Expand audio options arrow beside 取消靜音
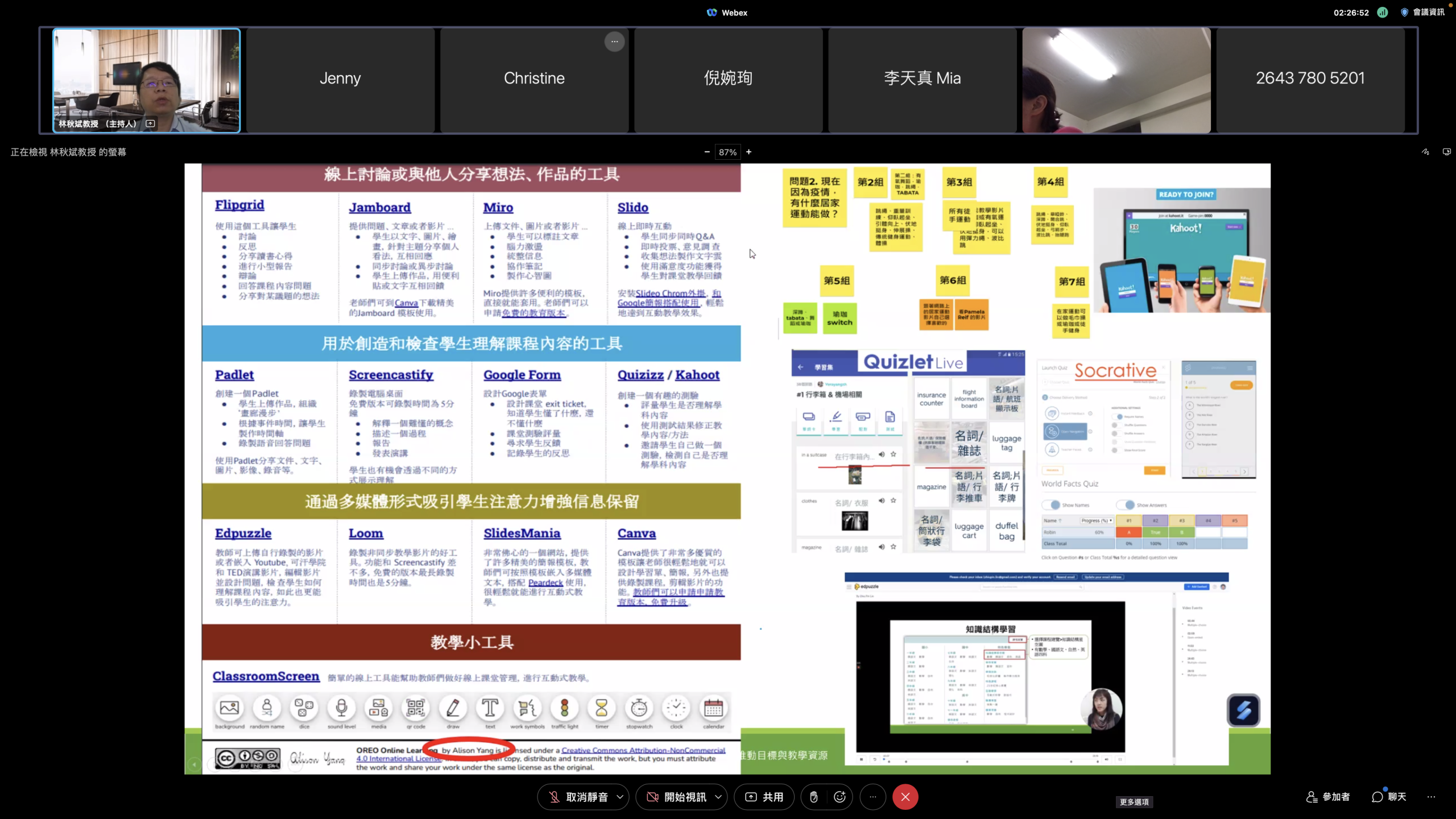Screen dimensions: 1456x819 620,797
